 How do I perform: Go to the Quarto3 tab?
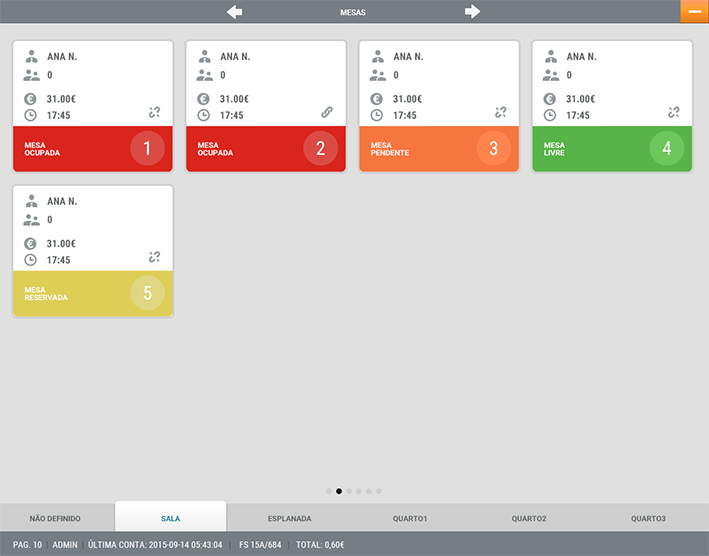pyautogui.click(x=647, y=519)
